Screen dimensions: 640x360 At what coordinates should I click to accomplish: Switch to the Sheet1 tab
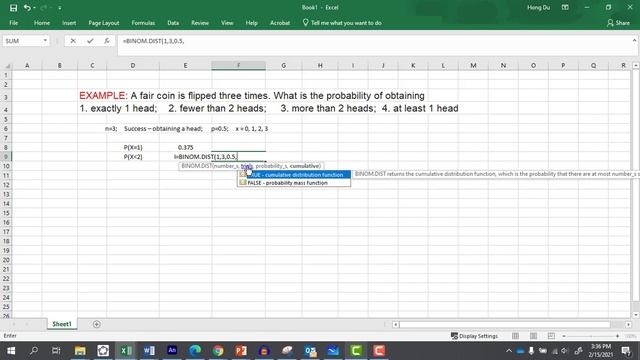(x=62, y=324)
